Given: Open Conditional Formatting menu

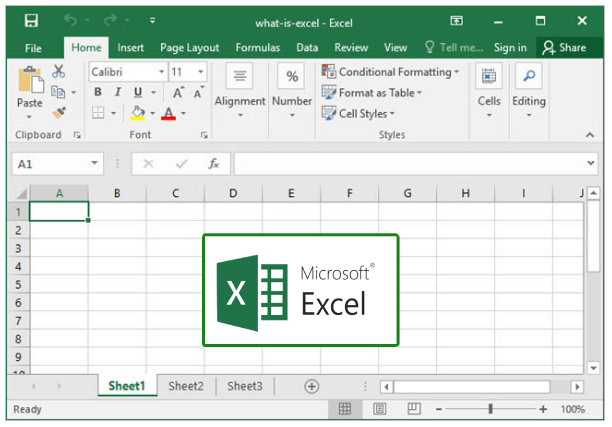Looking at the screenshot, I should pyautogui.click(x=390, y=72).
